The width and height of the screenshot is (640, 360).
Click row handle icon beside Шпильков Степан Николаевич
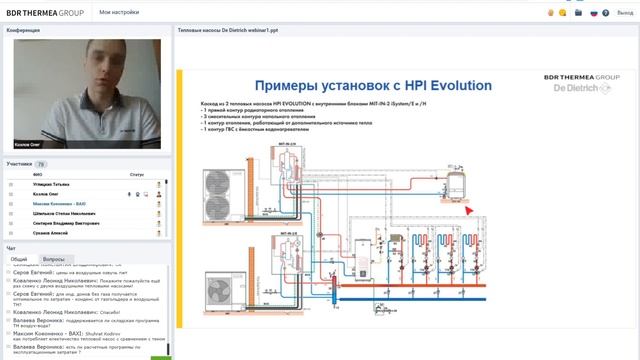[x=11, y=214]
